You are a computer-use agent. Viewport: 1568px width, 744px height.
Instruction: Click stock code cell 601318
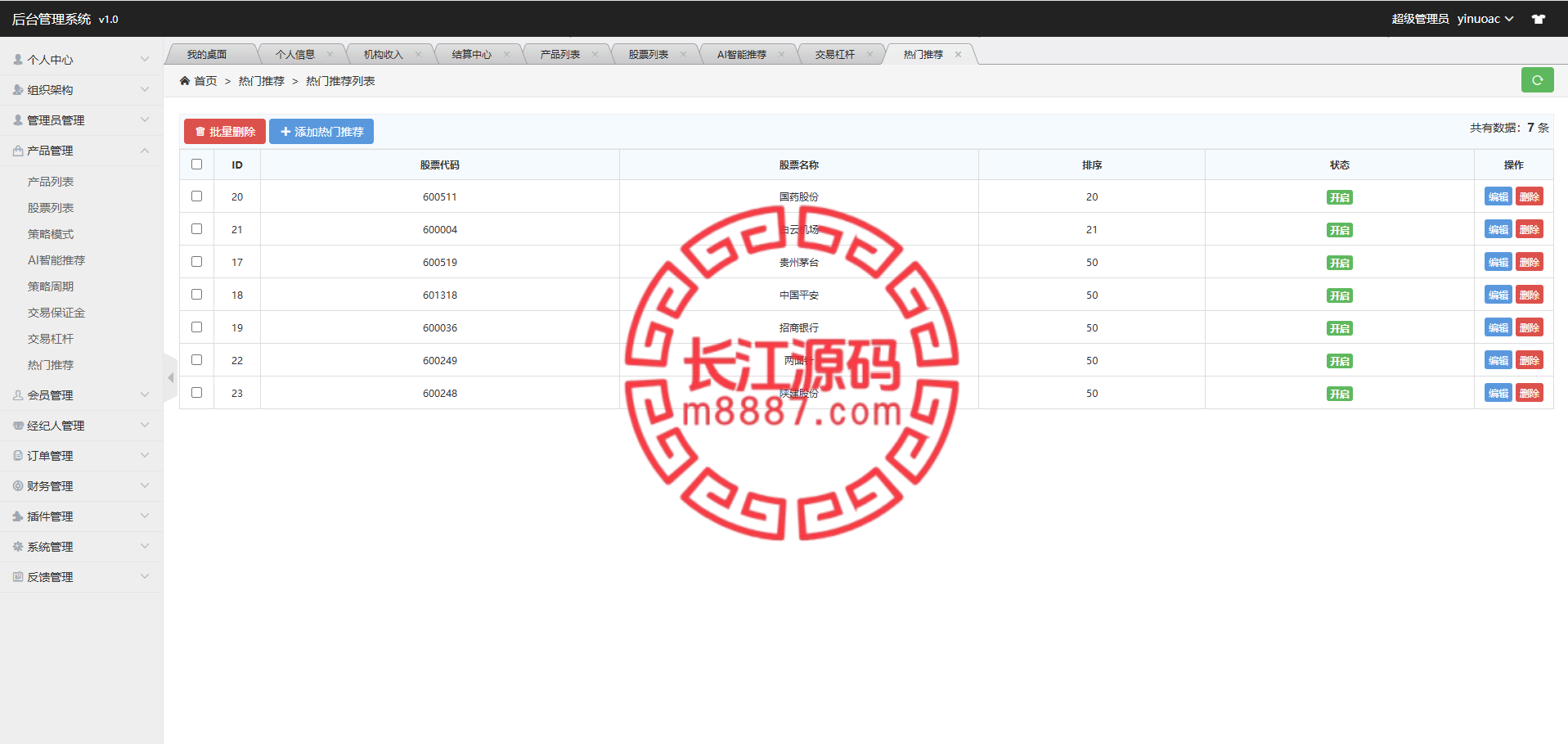(440, 295)
